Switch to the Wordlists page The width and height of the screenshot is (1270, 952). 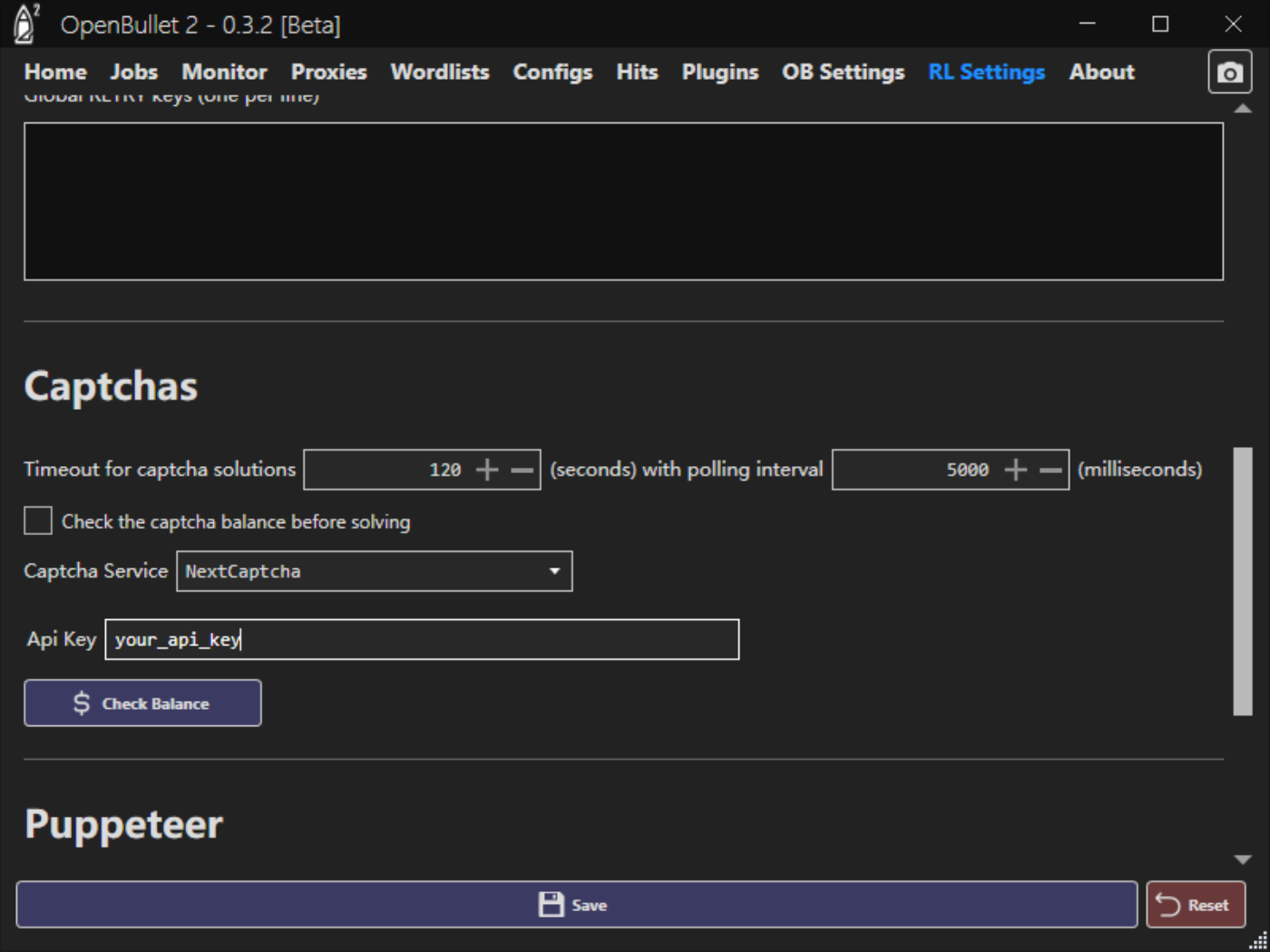point(439,73)
